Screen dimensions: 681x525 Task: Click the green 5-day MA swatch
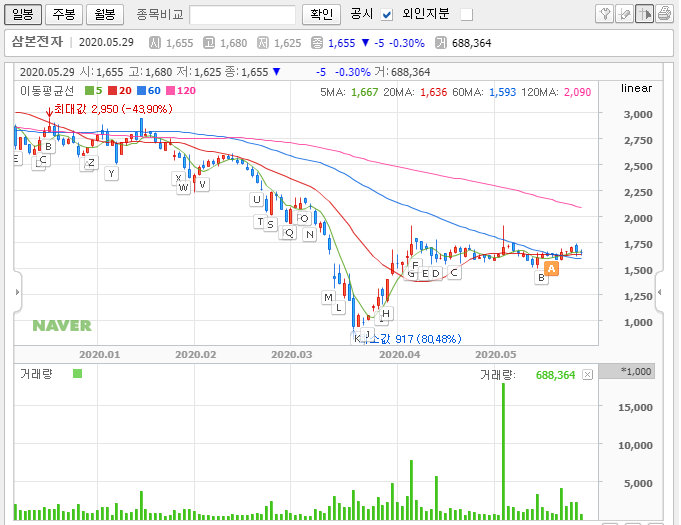pyautogui.click(x=89, y=90)
